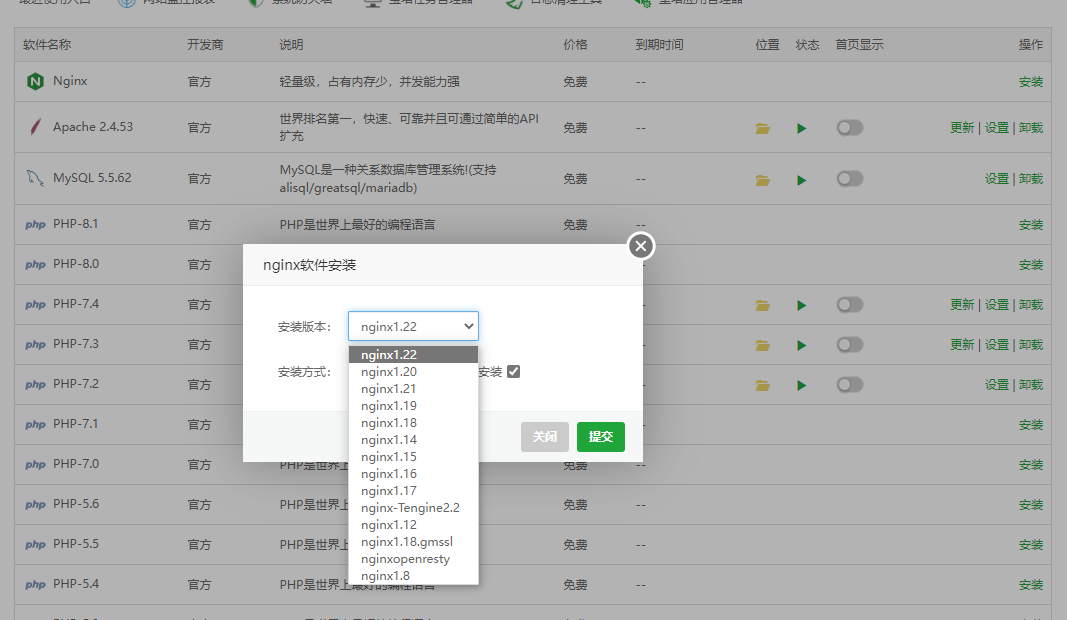Click the MySQL dolphin icon
1067x620 pixels.
pos(35,178)
